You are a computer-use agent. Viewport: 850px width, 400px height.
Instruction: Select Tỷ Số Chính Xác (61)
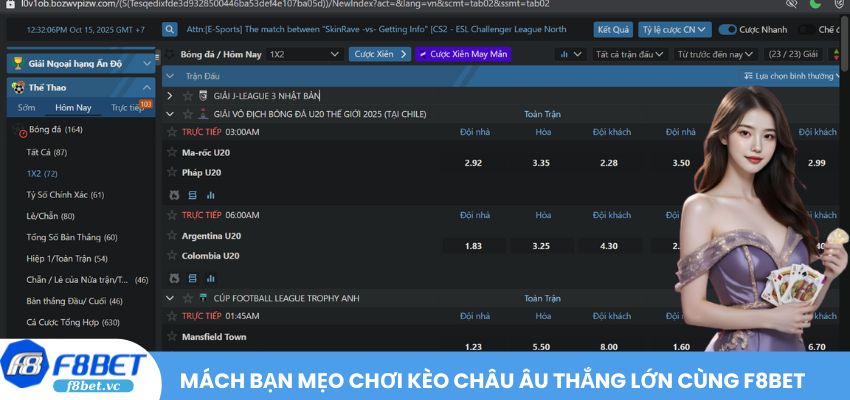point(65,195)
